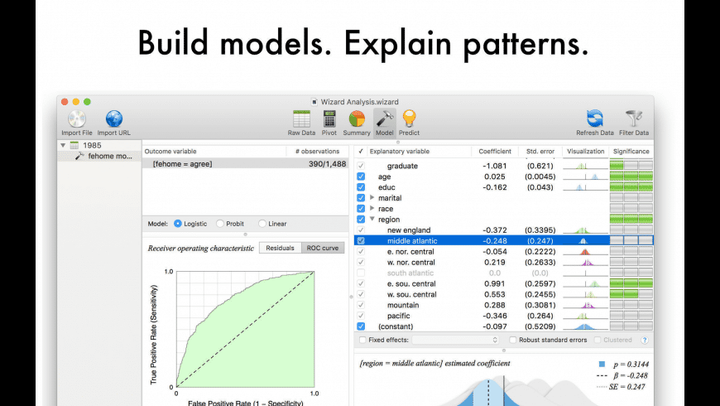Screen dimensions: 720x406
Task: Click the ROC curve plot area
Action: pyautogui.click(x=245, y=329)
